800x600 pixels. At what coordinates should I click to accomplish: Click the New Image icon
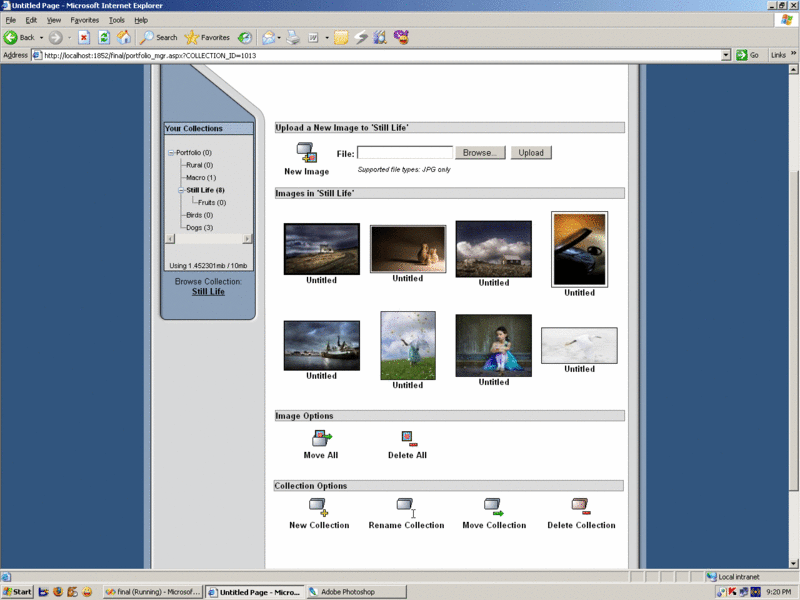click(306, 153)
